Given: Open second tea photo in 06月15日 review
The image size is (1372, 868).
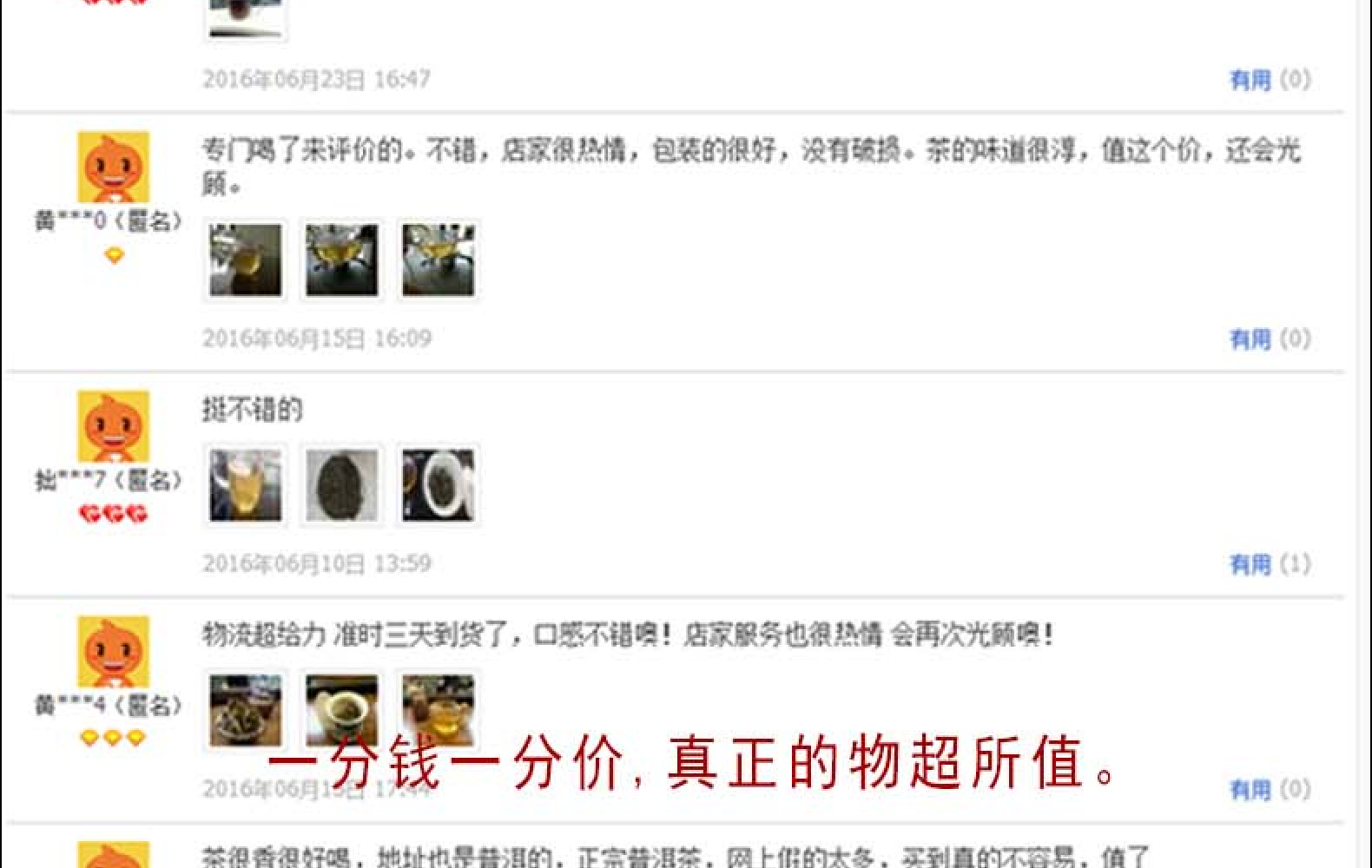Looking at the screenshot, I should point(342,260).
